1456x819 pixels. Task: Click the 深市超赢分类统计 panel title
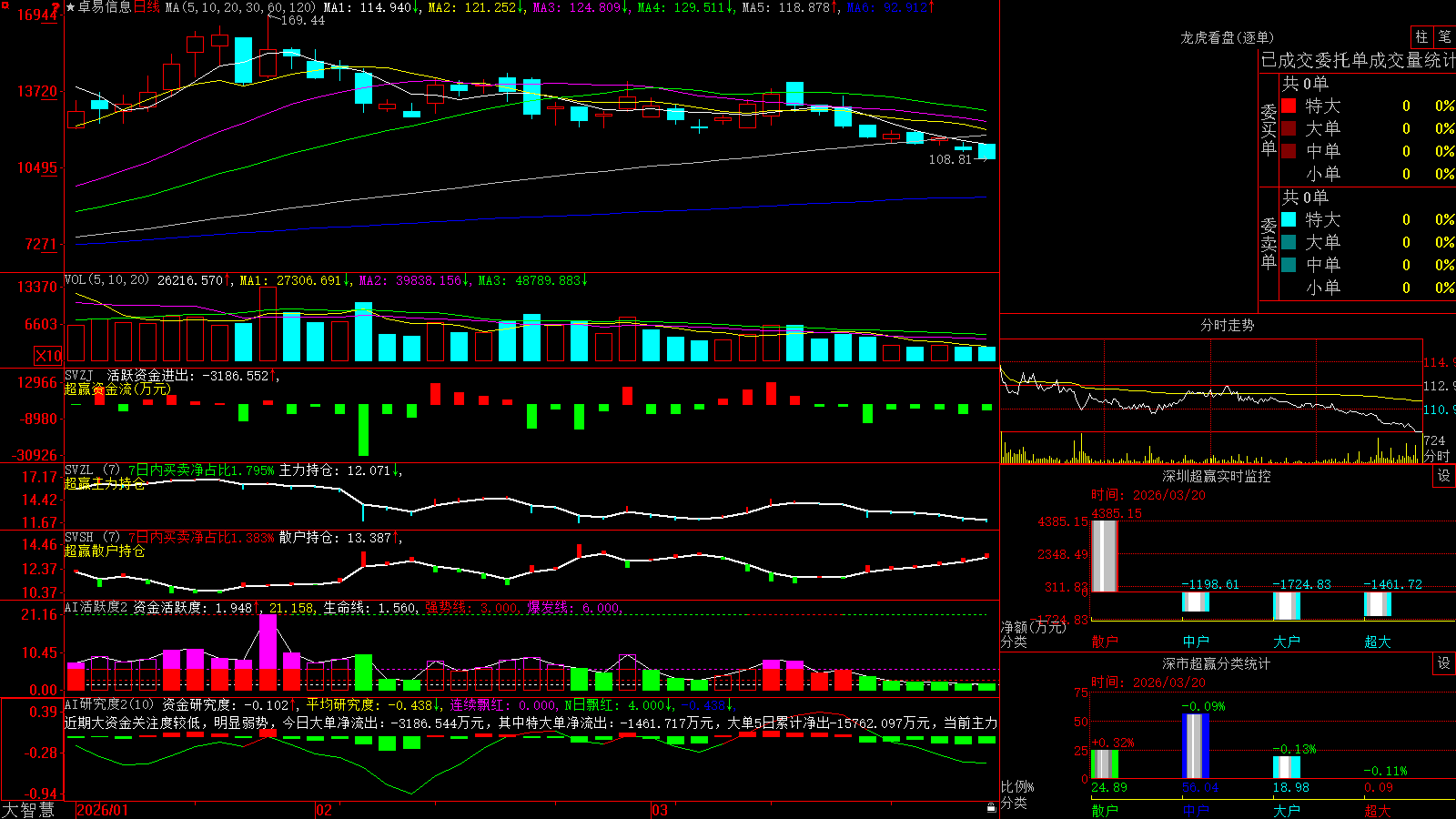click(x=1217, y=663)
